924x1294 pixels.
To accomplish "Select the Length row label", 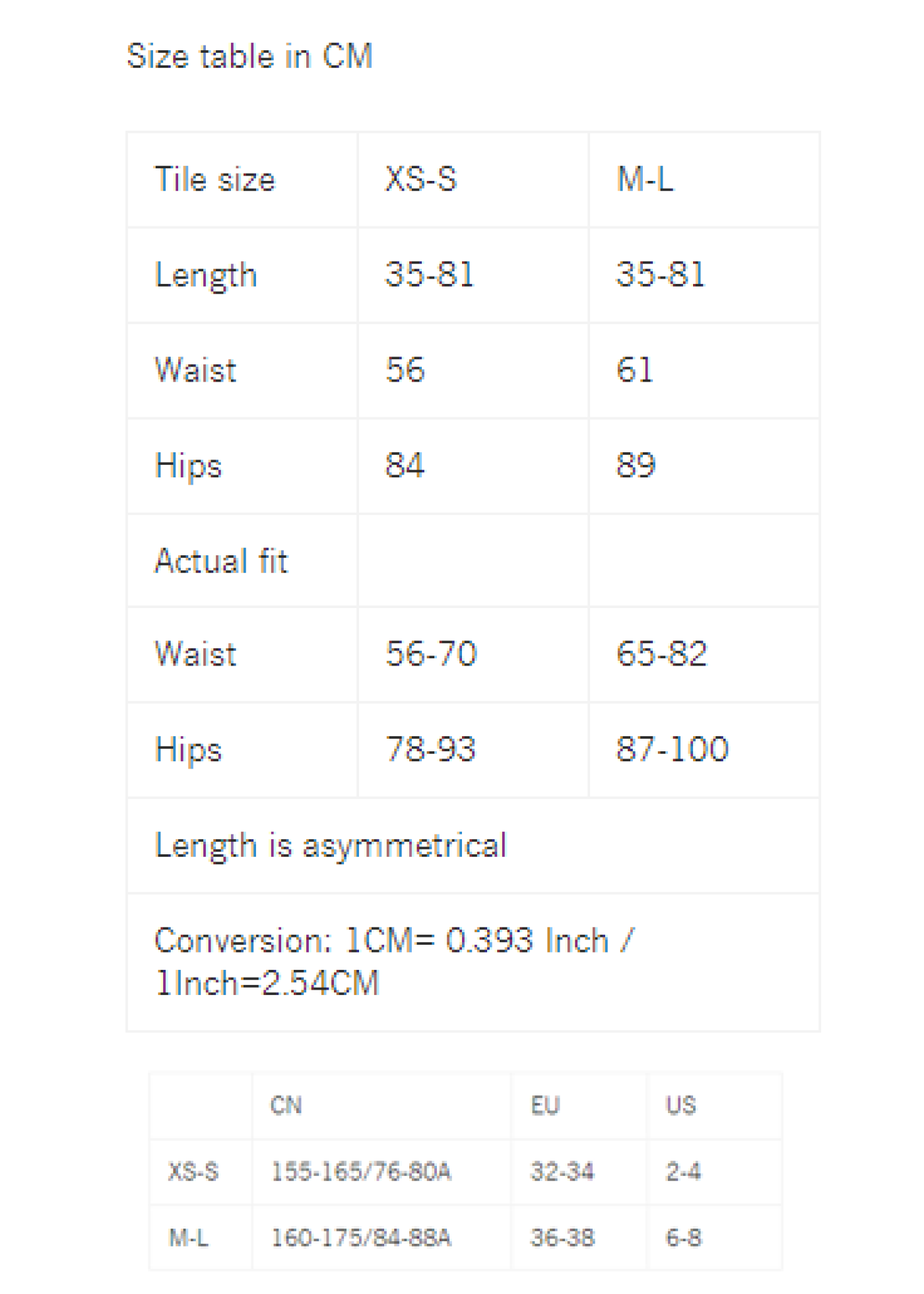I will coord(205,276).
